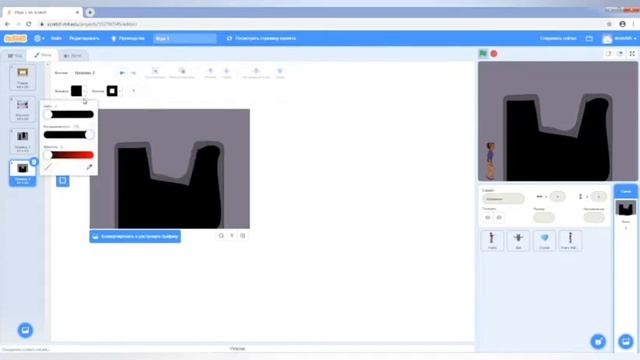Screen dimensions: 640x360
Task: Click the Backward layer icon
Action: pyautogui.click(x=227, y=73)
